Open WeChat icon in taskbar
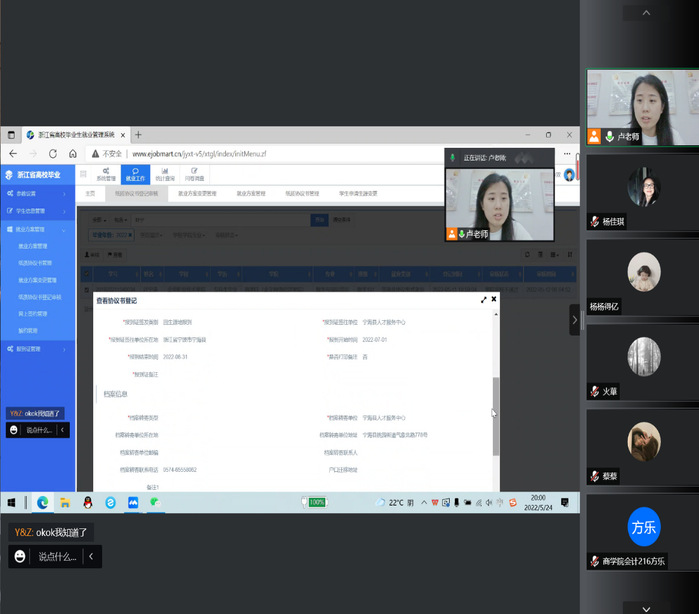This screenshot has height=614, width=699. click(155, 503)
